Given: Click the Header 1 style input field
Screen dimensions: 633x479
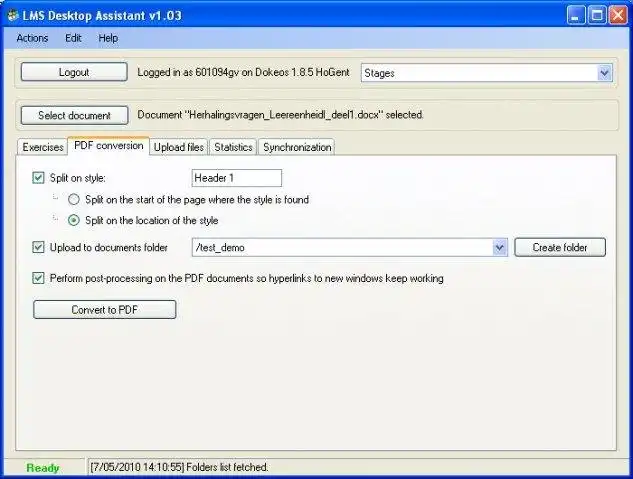Looking at the screenshot, I should [237, 178].
